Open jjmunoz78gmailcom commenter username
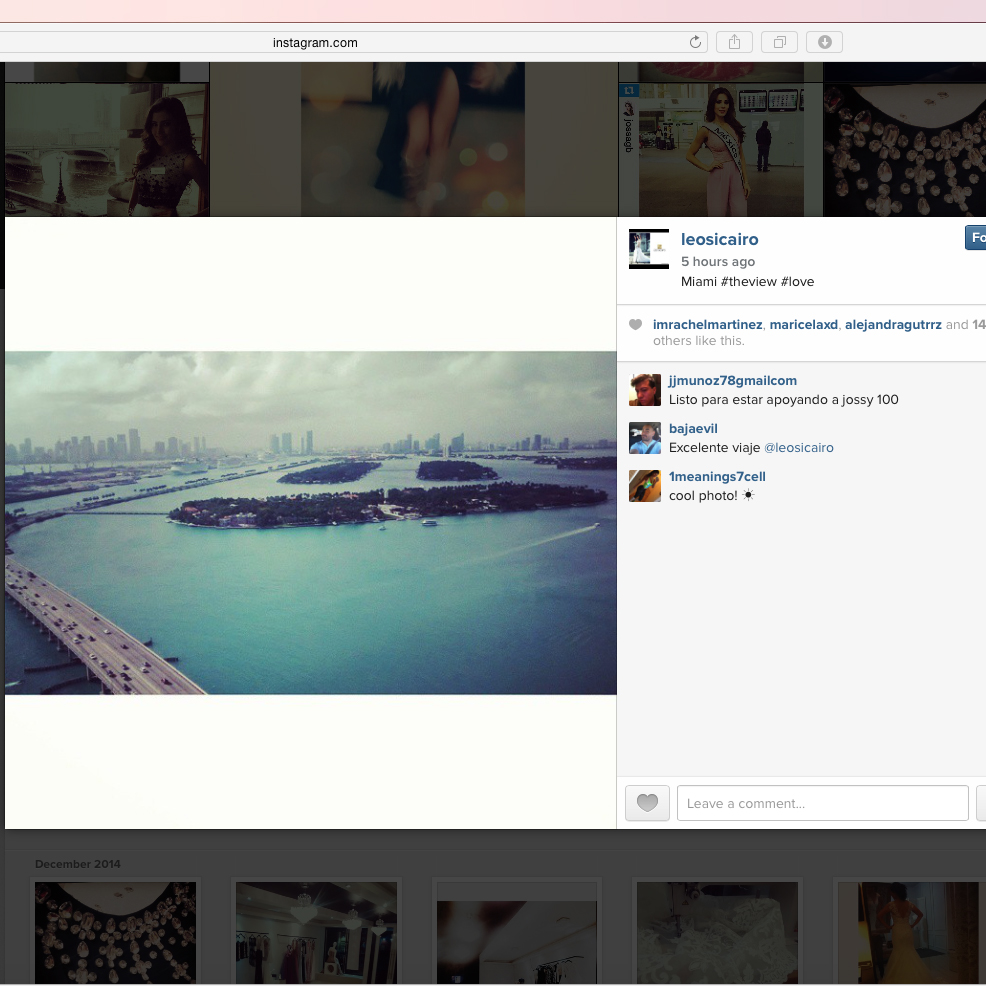The width and height of the screenshot is (986, 986). pyautogui.click(x=733, y=380)
